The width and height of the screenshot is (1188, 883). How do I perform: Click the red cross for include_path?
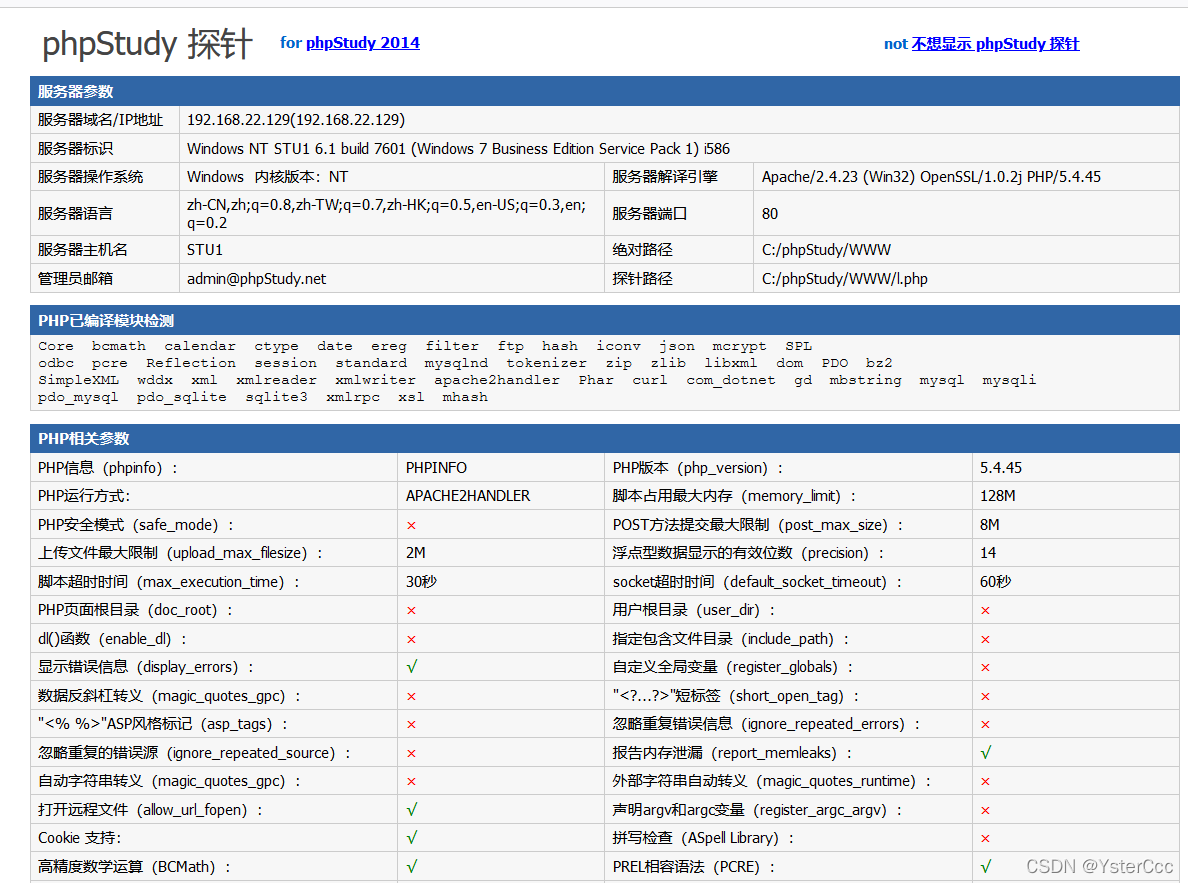(985, 640)
